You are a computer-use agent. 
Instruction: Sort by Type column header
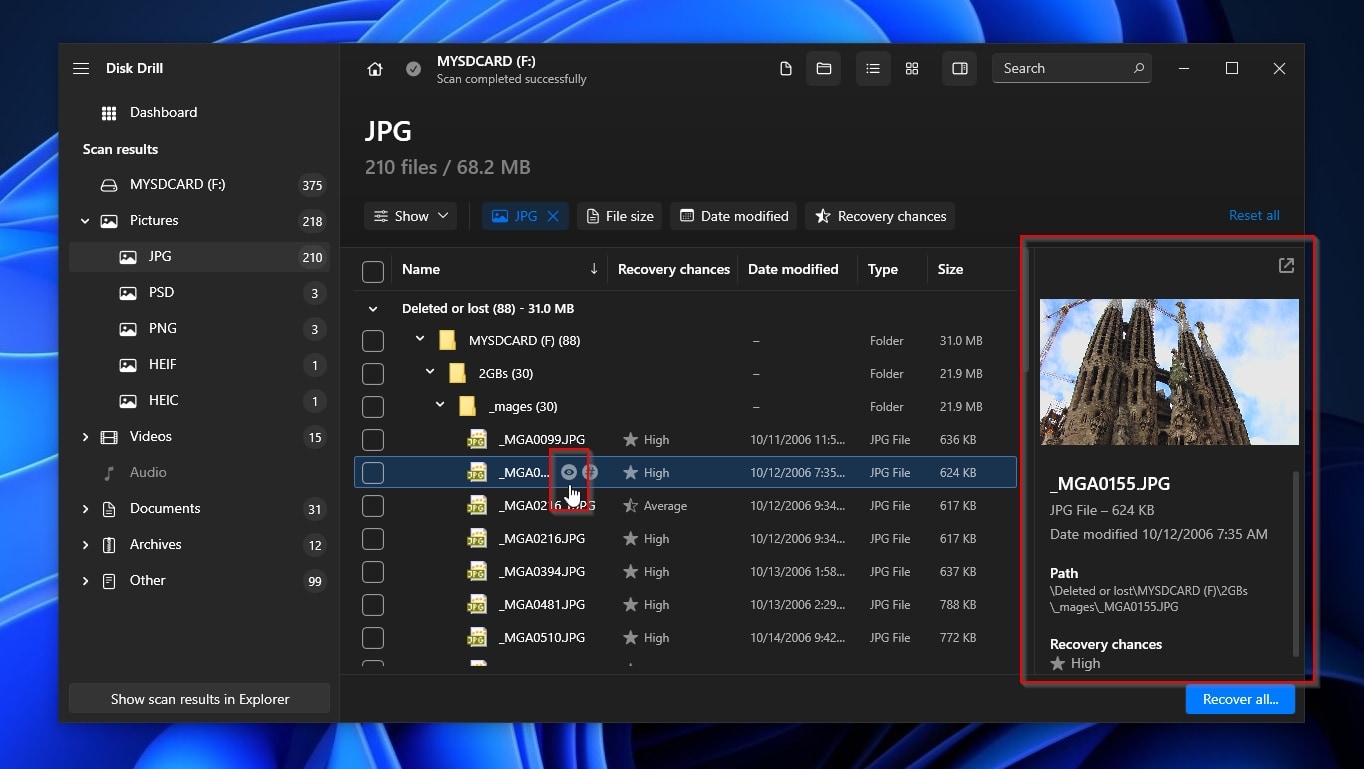pyautogui.click(x=883, y=269)
